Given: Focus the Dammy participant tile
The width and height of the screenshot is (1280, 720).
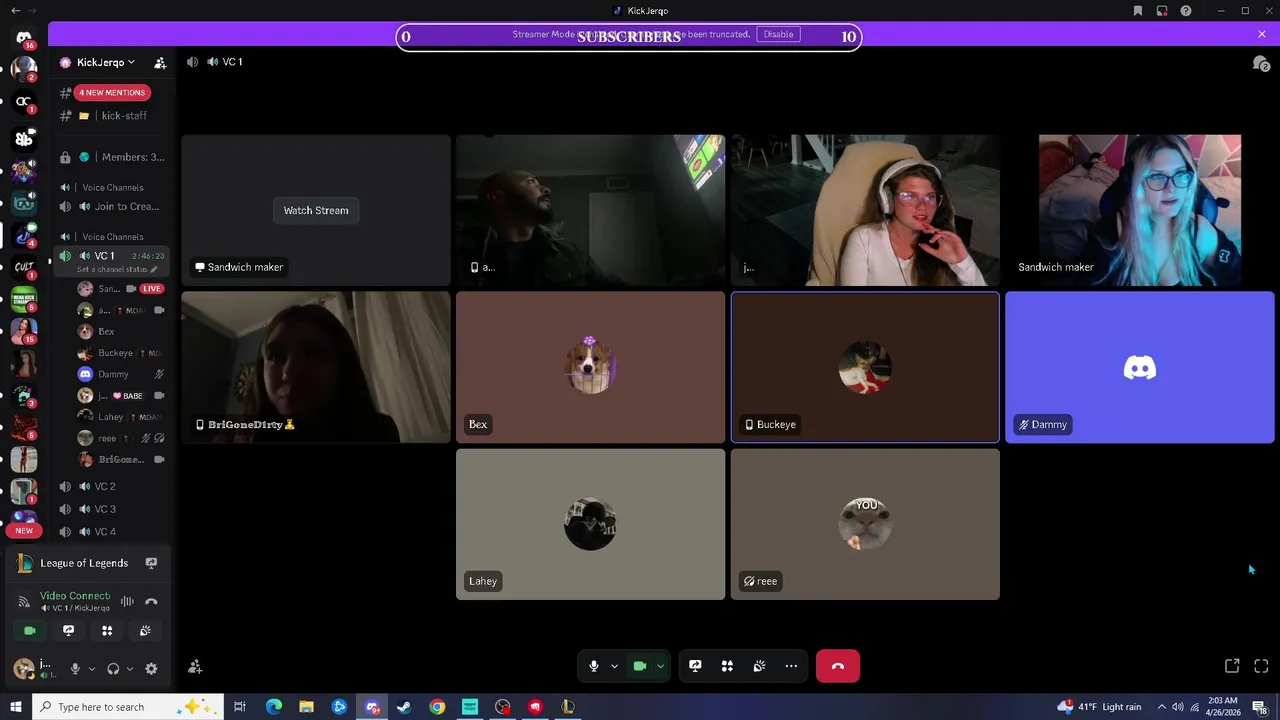Looking at the screenshot, I should click(1140, 367).
